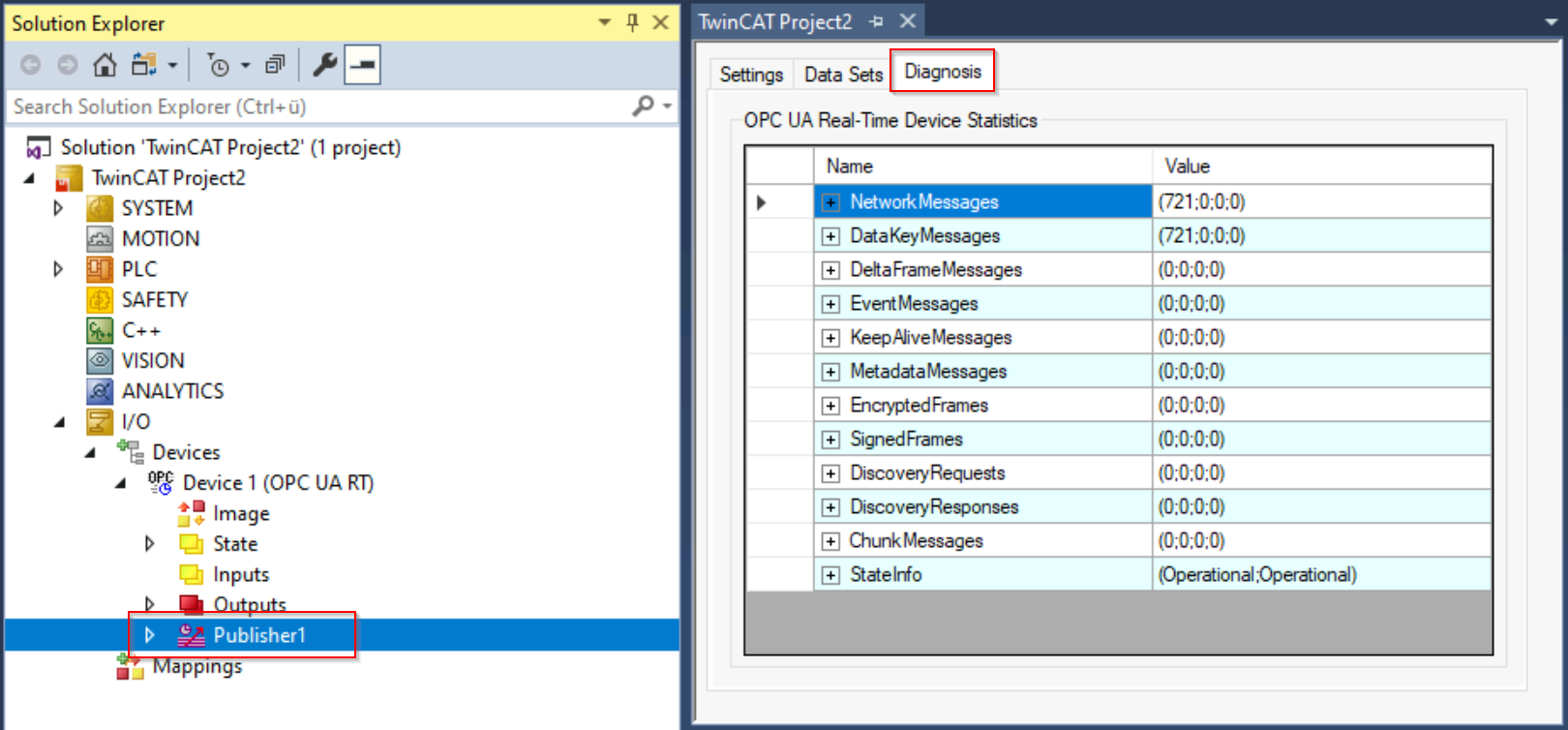
Task: Collapse the I/O tree node
Action: coord(58,422)
